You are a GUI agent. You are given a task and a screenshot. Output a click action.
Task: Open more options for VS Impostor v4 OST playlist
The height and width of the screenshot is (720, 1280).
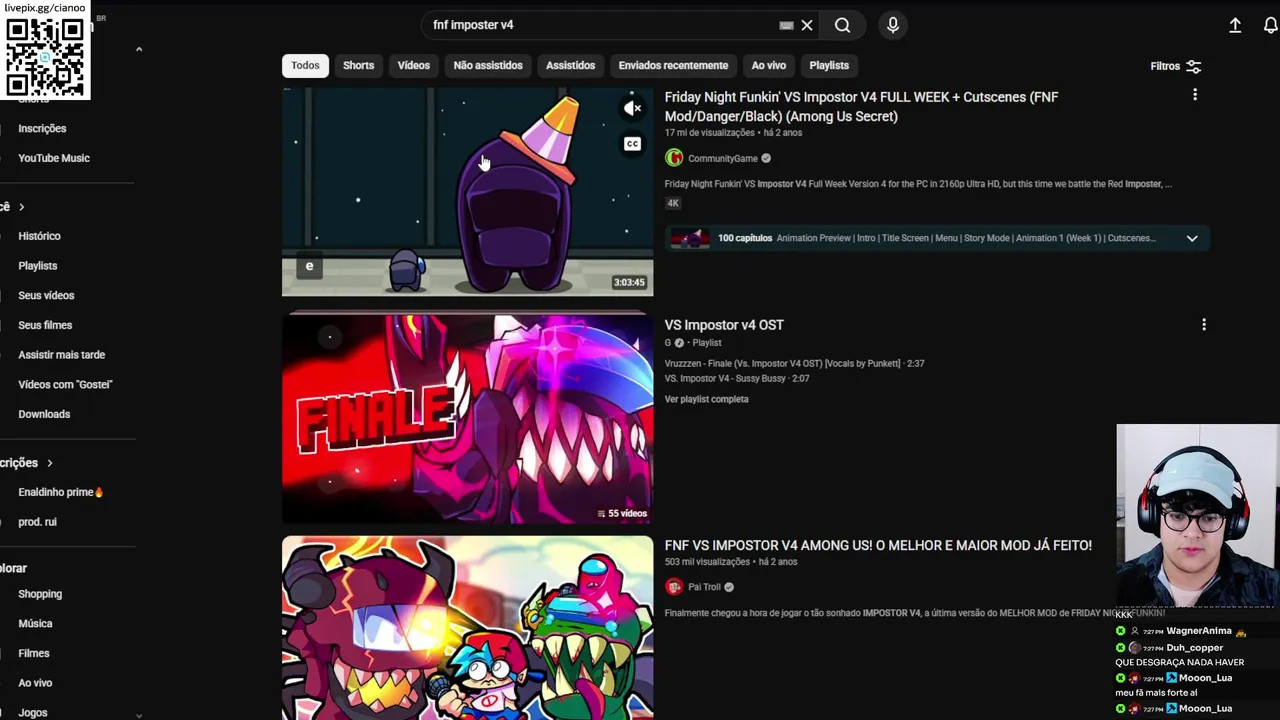click(x=1204, y=325)
